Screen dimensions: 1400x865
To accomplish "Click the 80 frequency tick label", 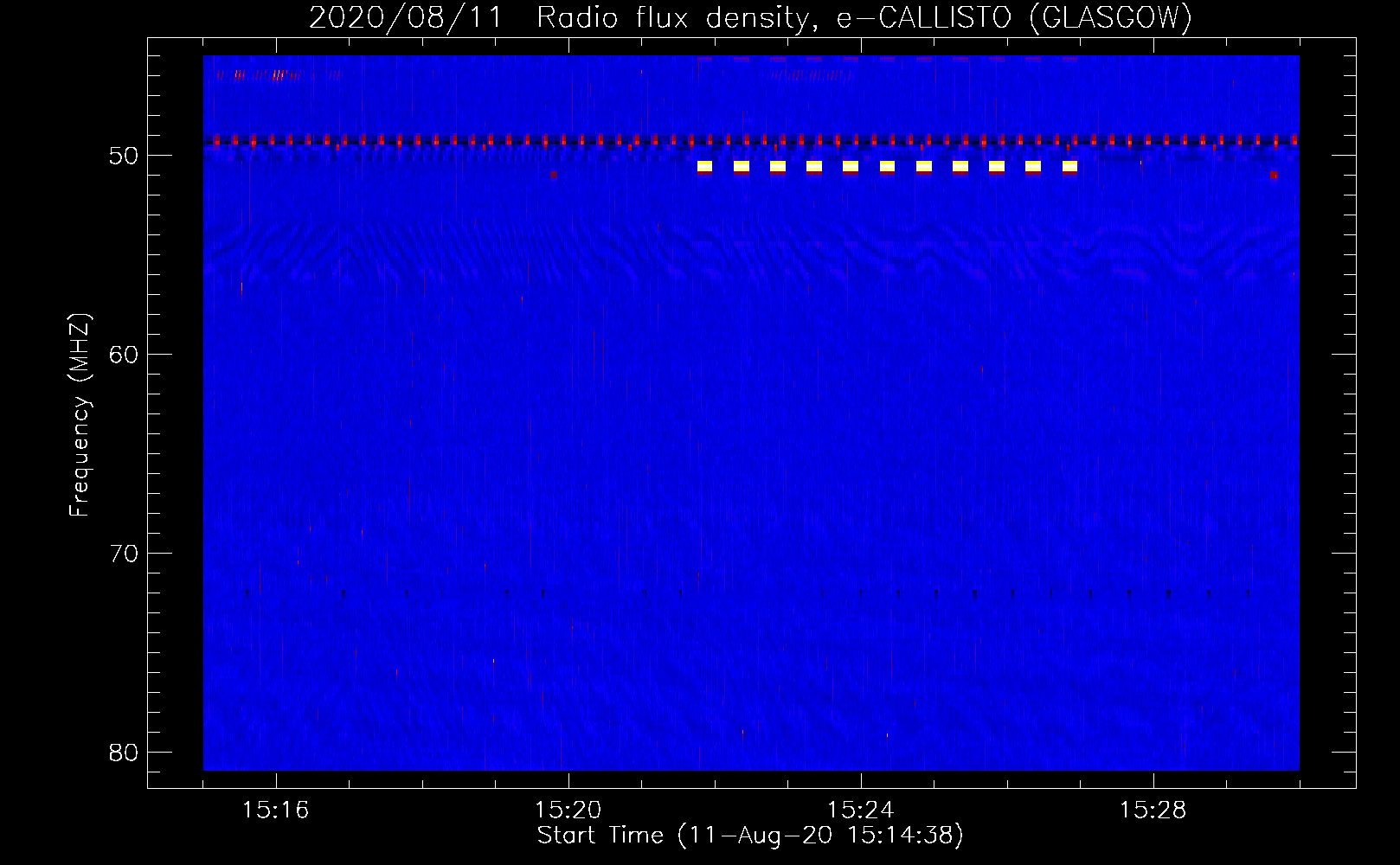I will pos(124,753).
